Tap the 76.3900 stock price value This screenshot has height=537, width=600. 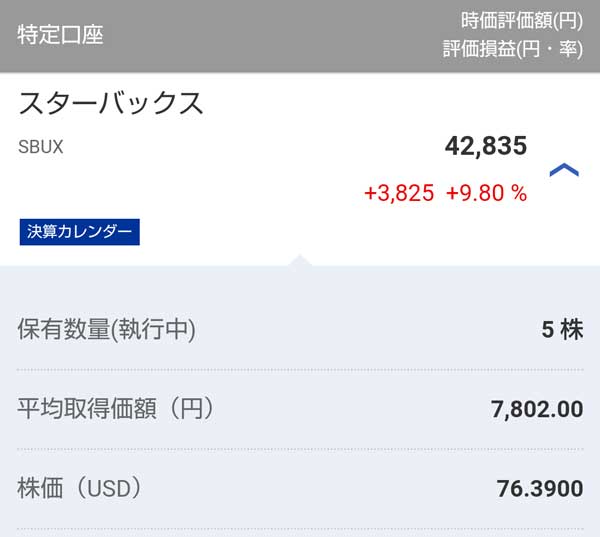(539, 489)
